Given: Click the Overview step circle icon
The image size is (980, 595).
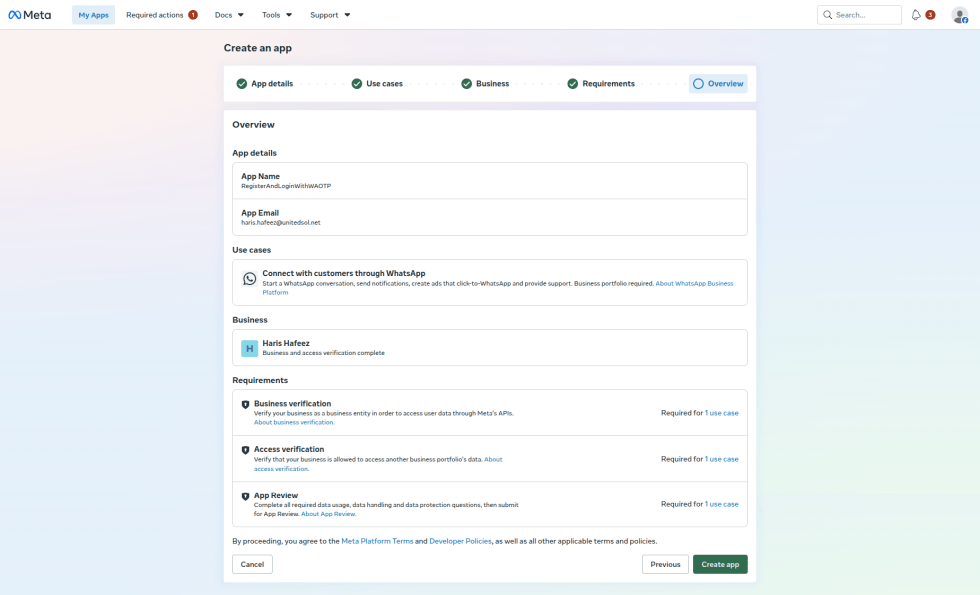Looking at the screenshot, I should [x=698, y=84].
